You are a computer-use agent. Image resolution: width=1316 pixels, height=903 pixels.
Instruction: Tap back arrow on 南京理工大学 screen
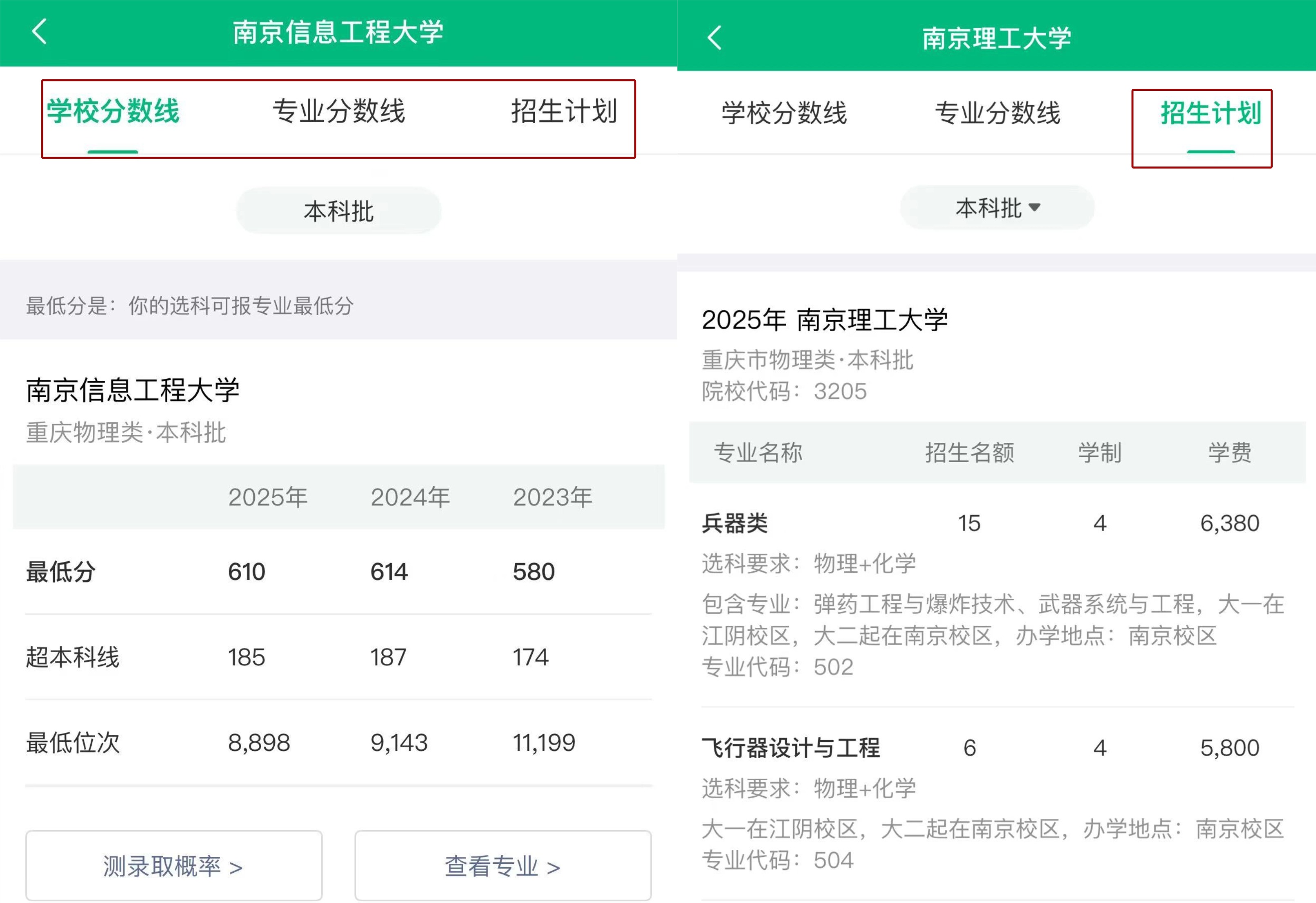click(x=715, y=37)
